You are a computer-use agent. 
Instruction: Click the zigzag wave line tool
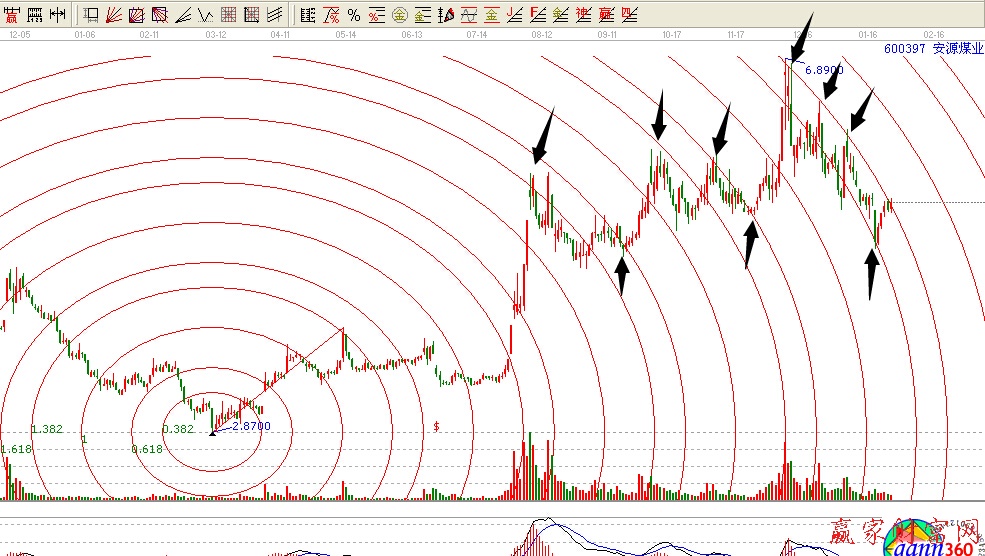[205, 15]
